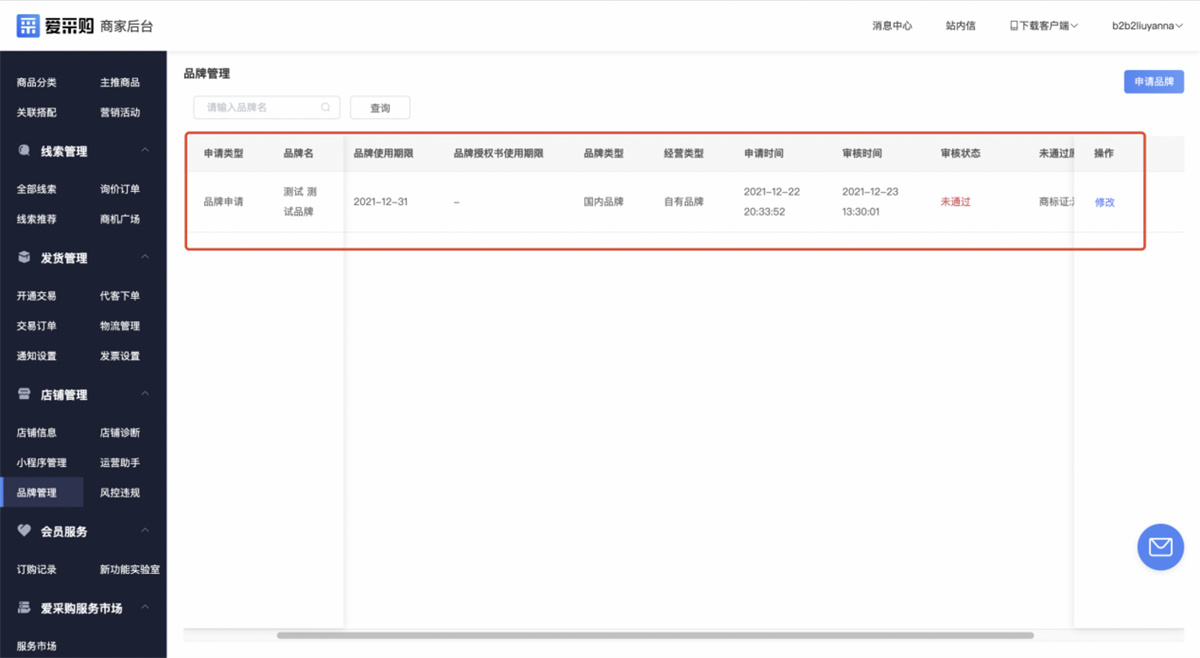Open the 下载客户端 dropdown
Image resolution: width=1200 pixels, height=658 pixels.
1044,26
